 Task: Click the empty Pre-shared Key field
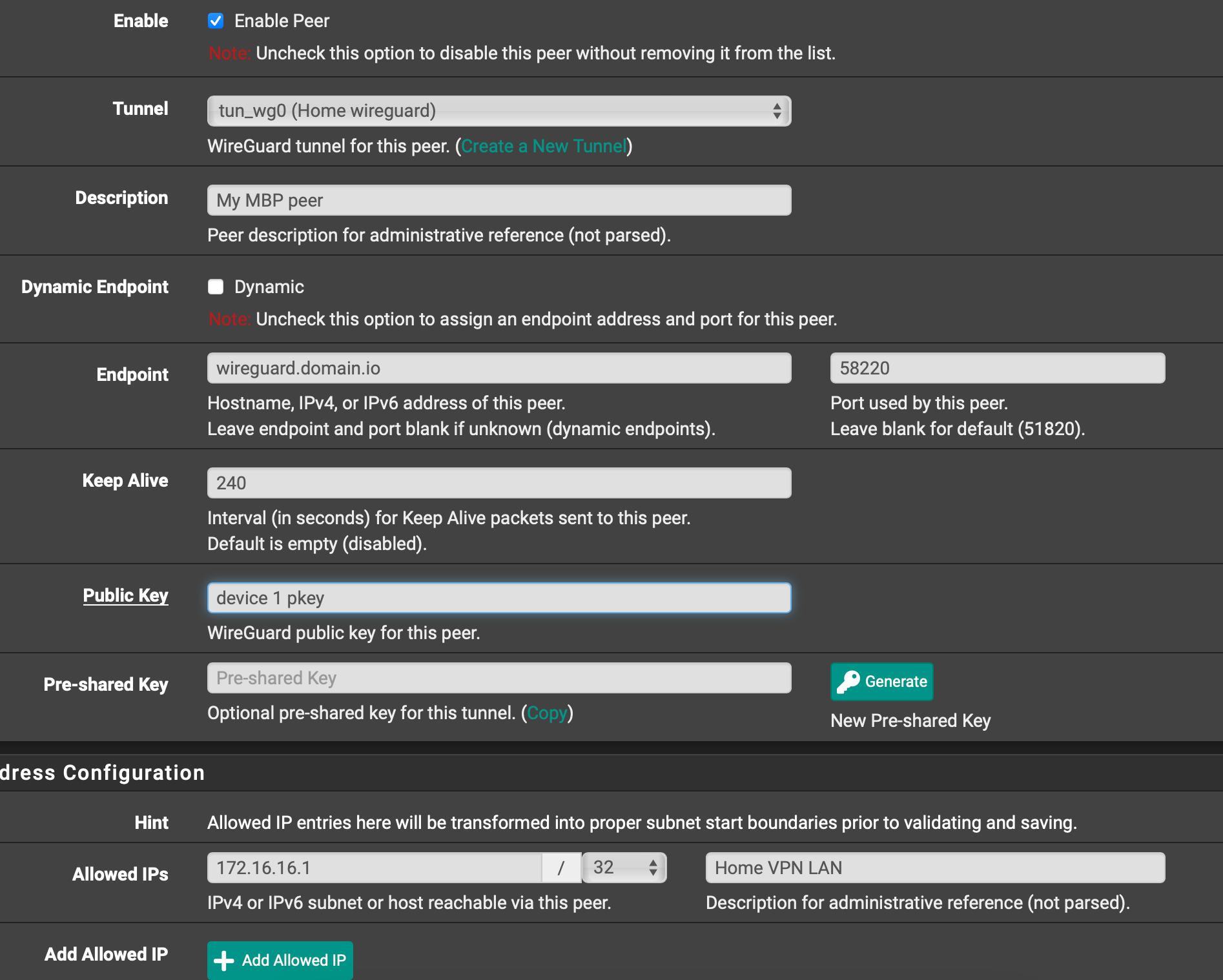click(499, 678)
